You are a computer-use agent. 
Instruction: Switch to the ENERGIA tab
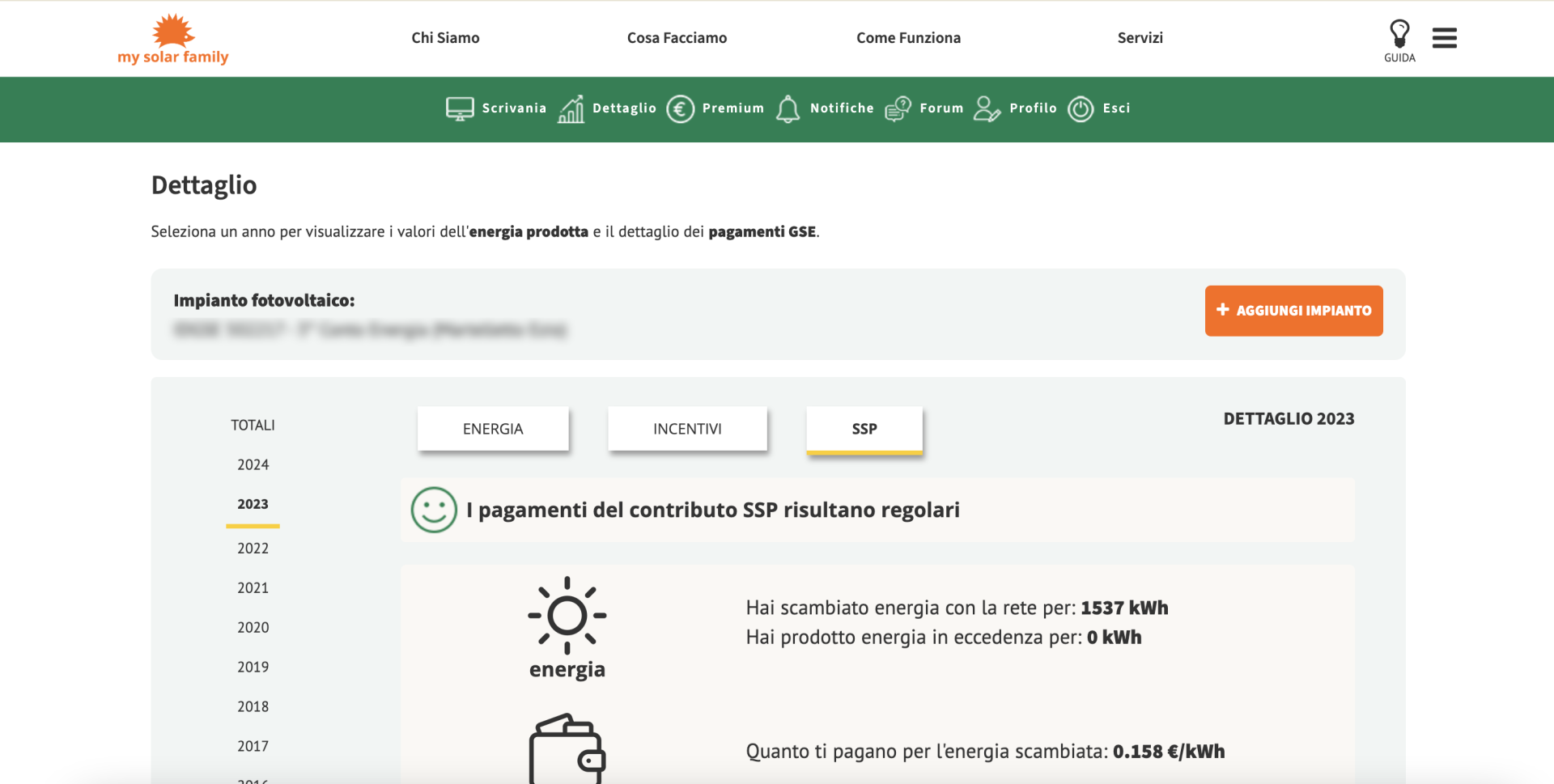[x=493, y=429]
